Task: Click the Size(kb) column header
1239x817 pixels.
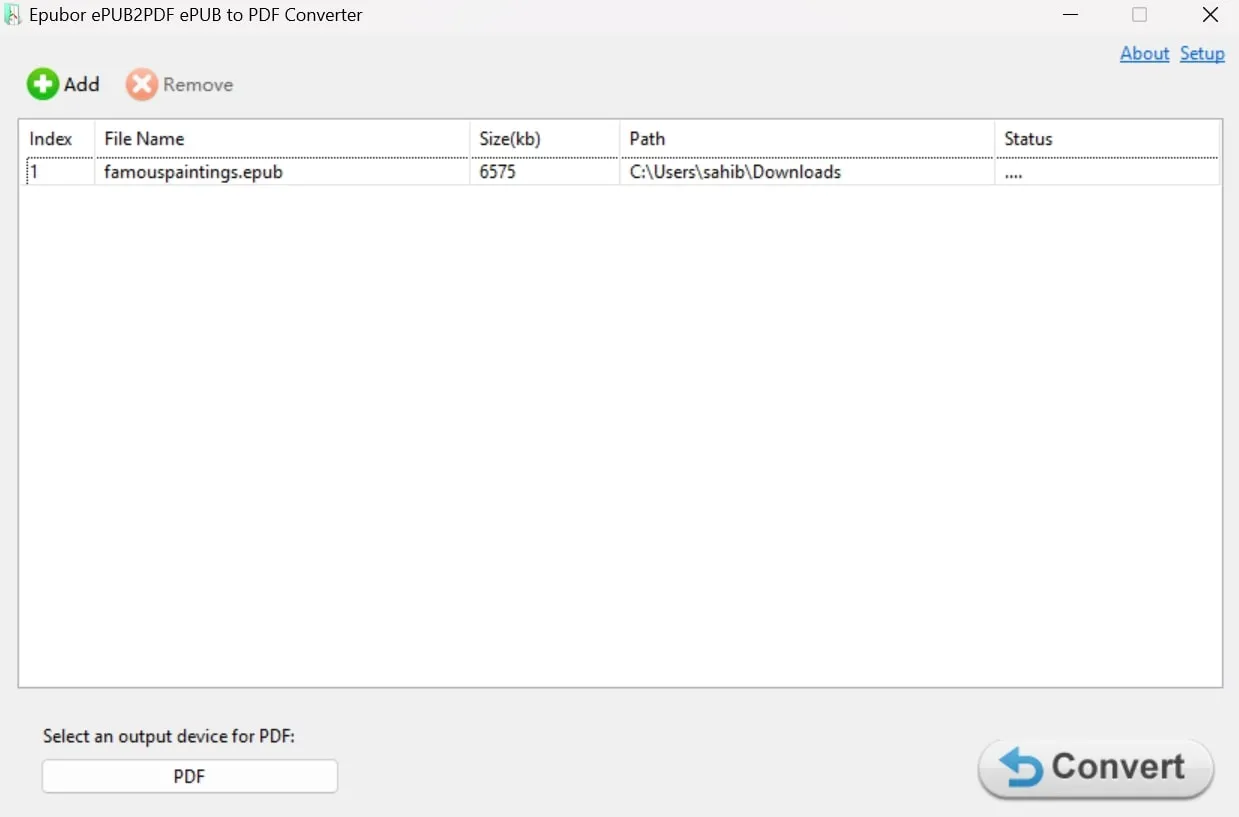Action: [x=510, y=138]
